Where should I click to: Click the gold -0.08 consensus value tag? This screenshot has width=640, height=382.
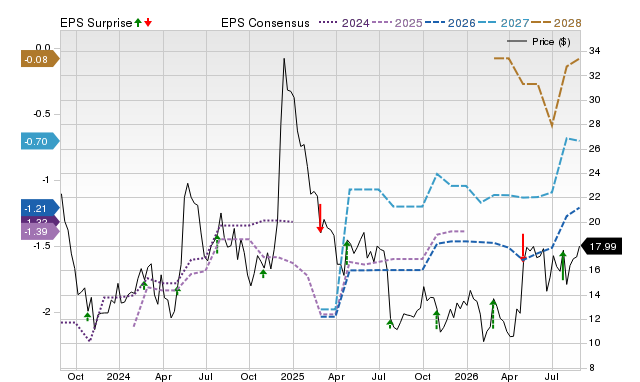[40, 60]
